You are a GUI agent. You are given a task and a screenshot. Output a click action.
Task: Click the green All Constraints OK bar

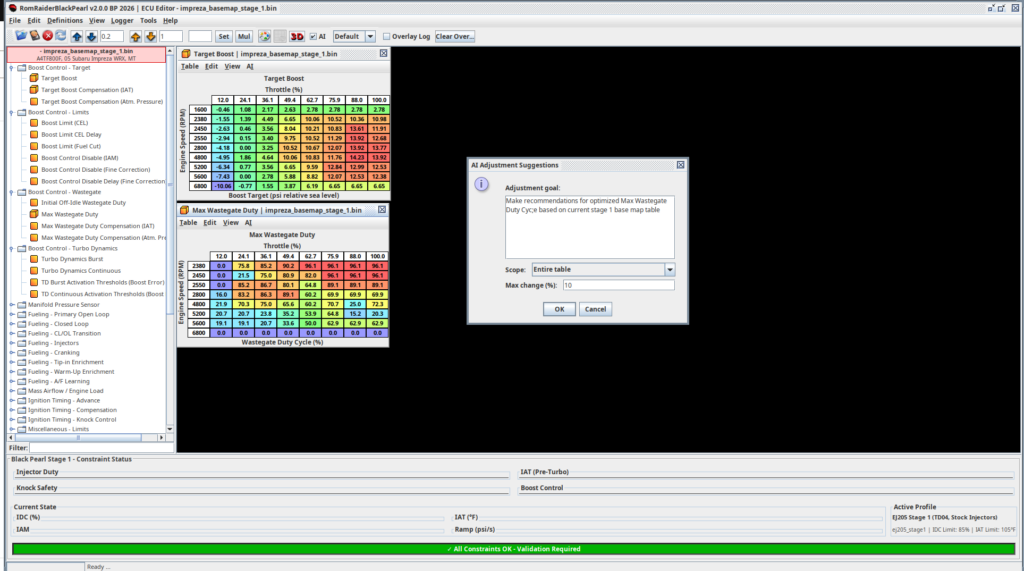coord(512,549)
